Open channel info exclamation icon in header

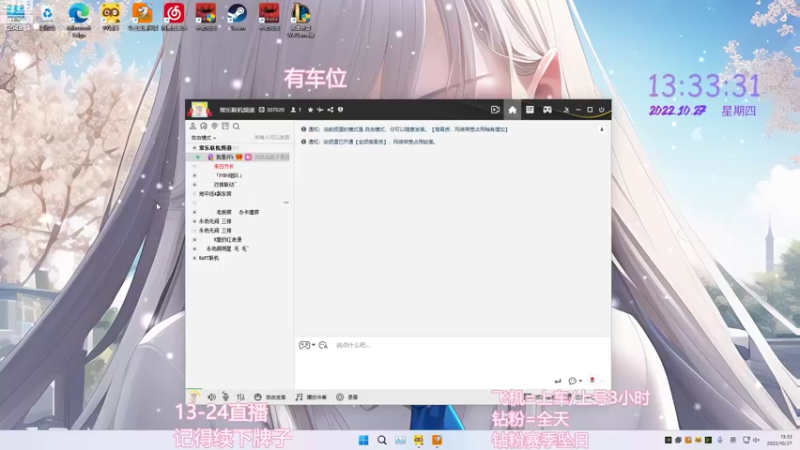click(x=340, y=110)
